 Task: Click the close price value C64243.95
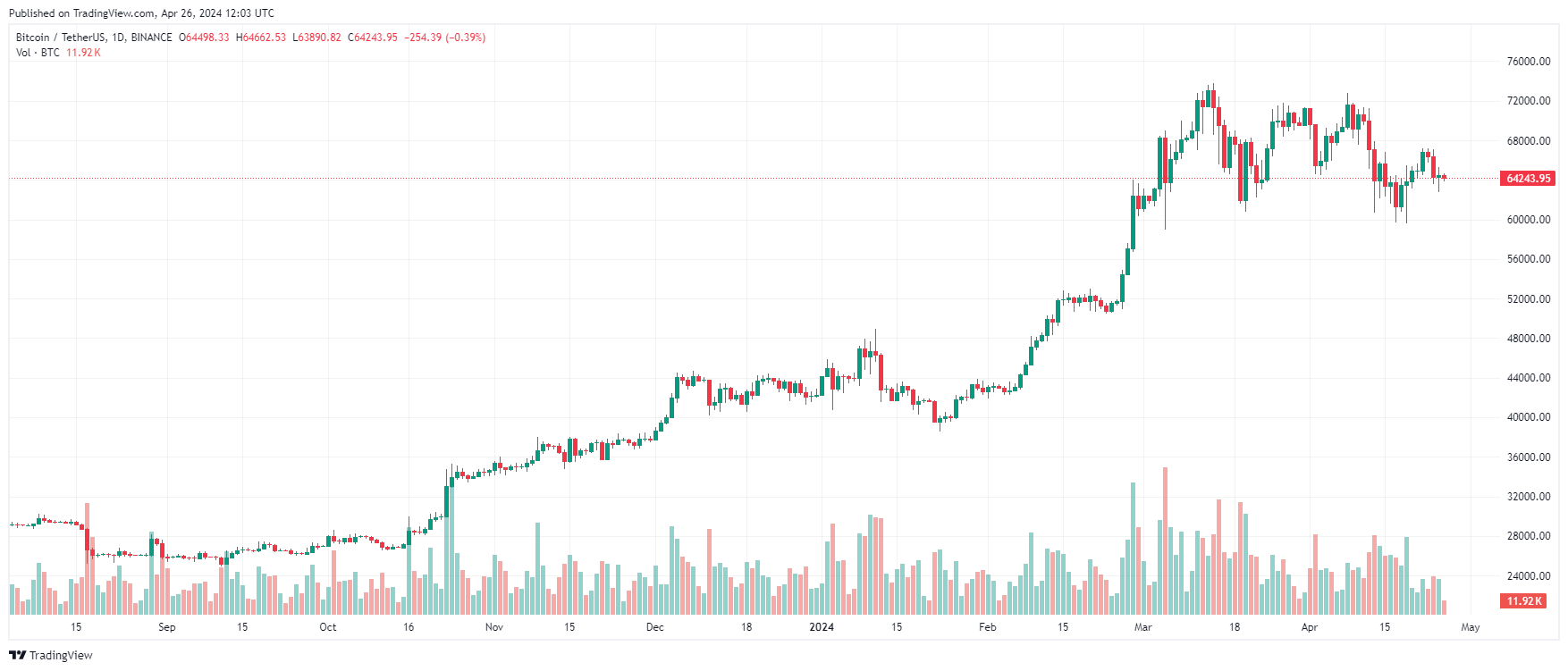(373, 38)
